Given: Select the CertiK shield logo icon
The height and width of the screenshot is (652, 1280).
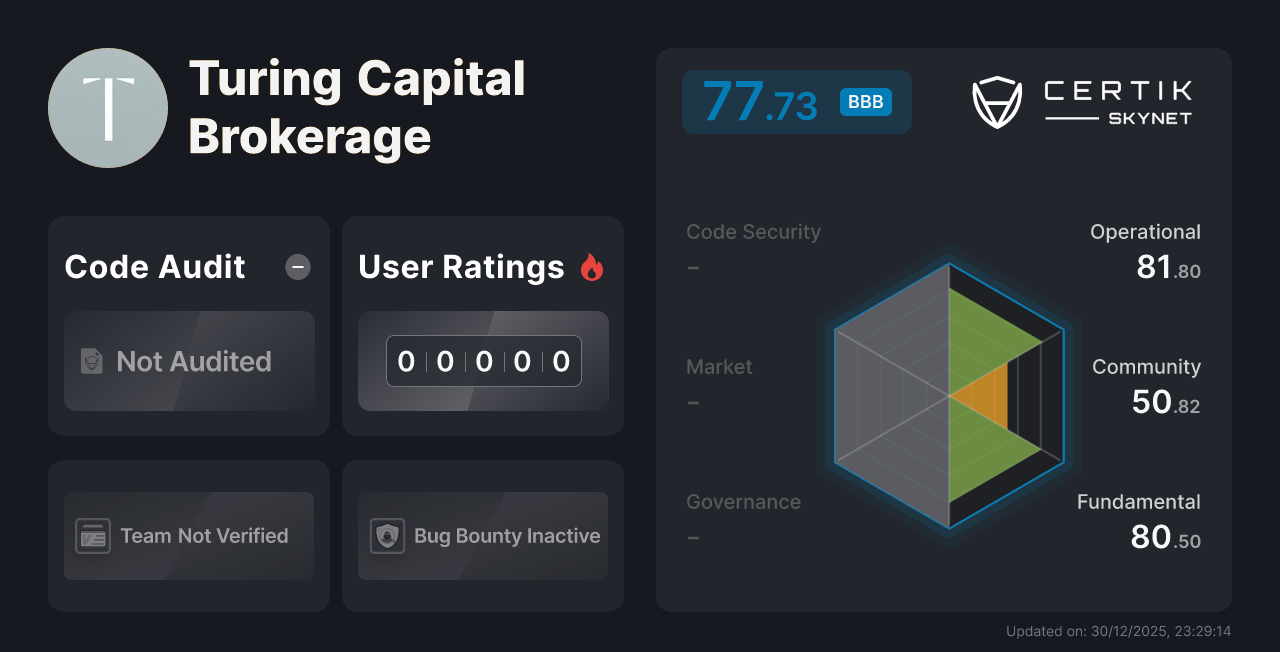Looking at the screenshot, I should point(996,101).
